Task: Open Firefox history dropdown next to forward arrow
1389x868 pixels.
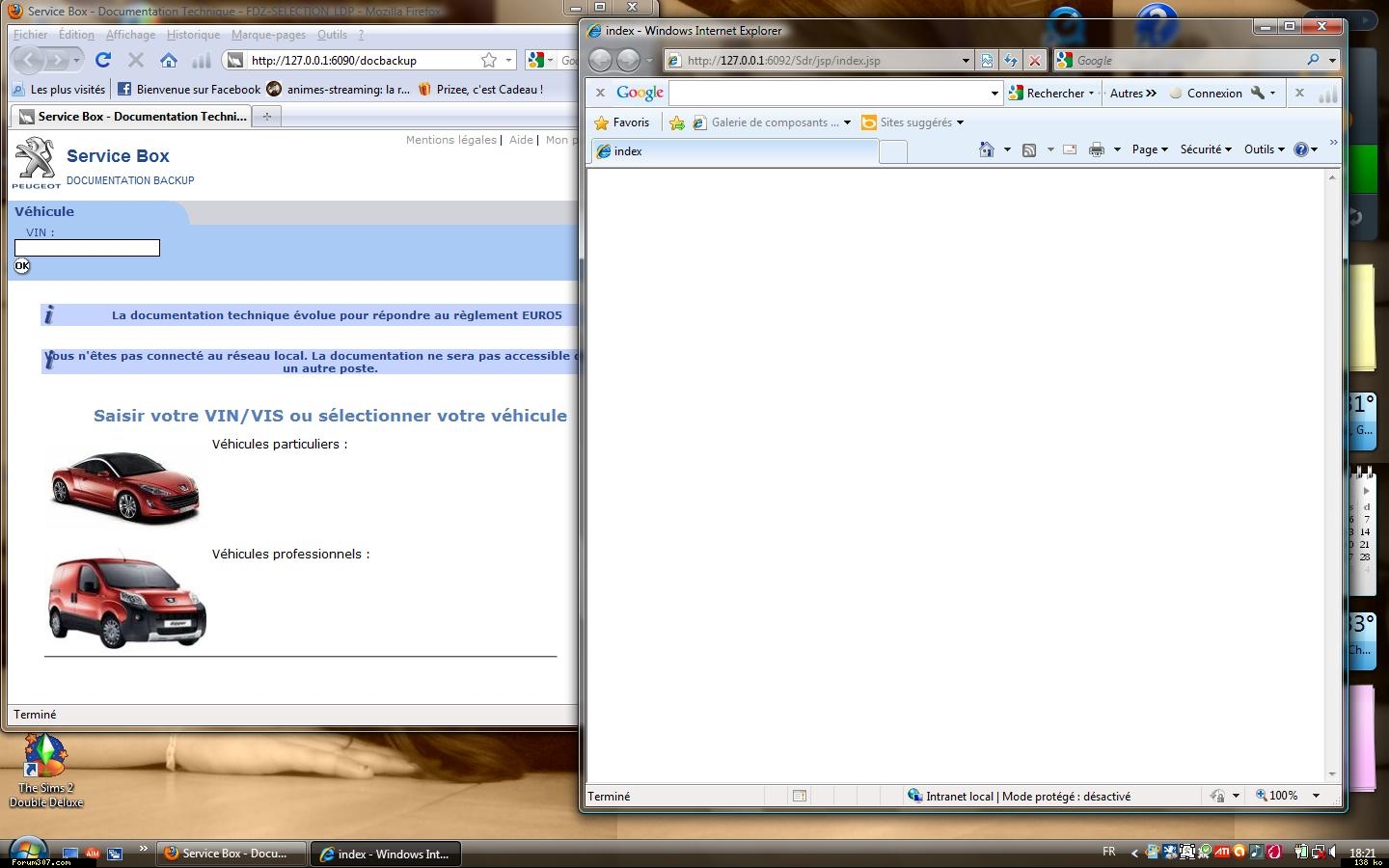Action: click(76, 60)
